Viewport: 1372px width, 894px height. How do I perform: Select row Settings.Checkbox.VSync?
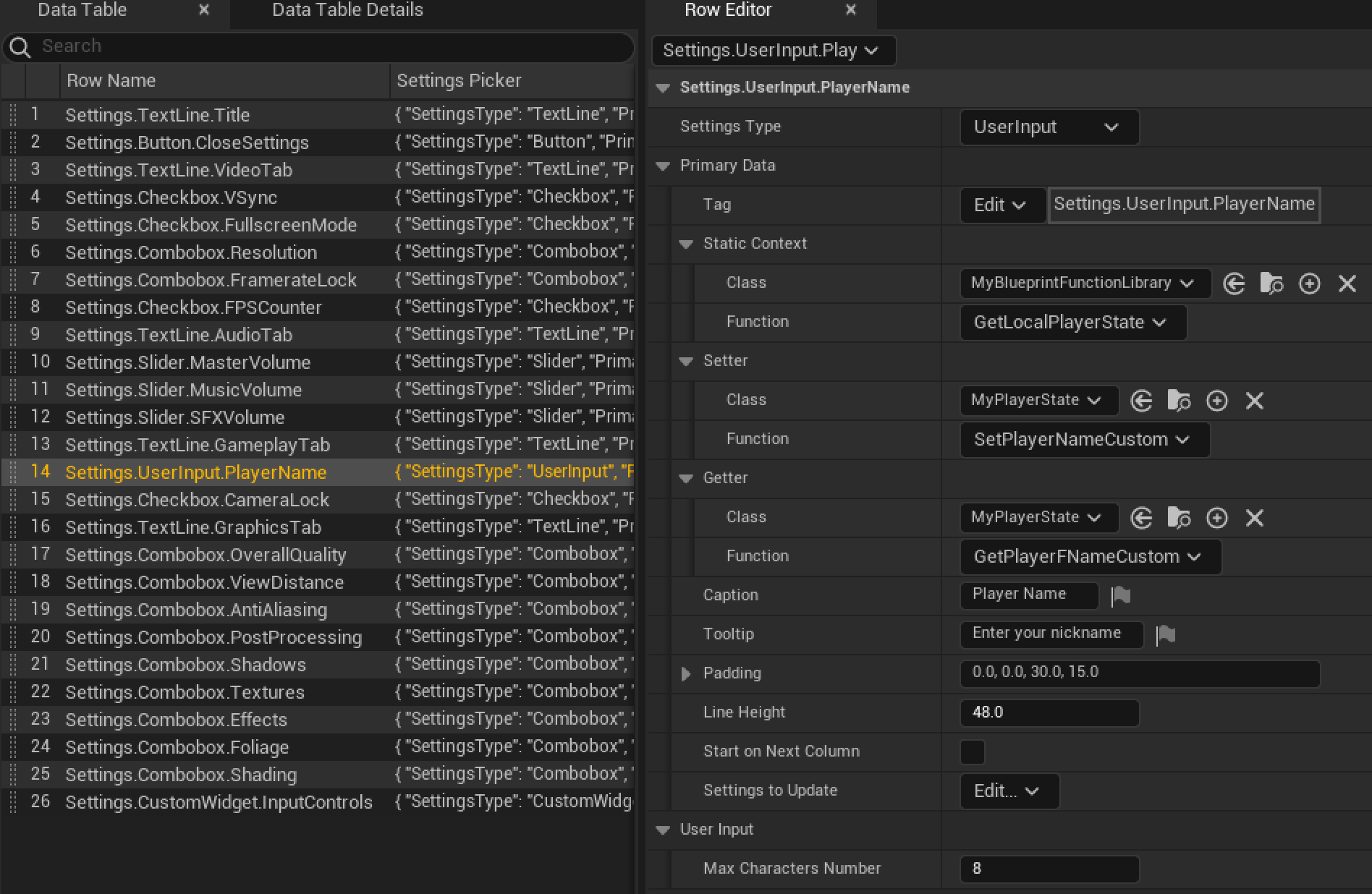coord(170,197)
